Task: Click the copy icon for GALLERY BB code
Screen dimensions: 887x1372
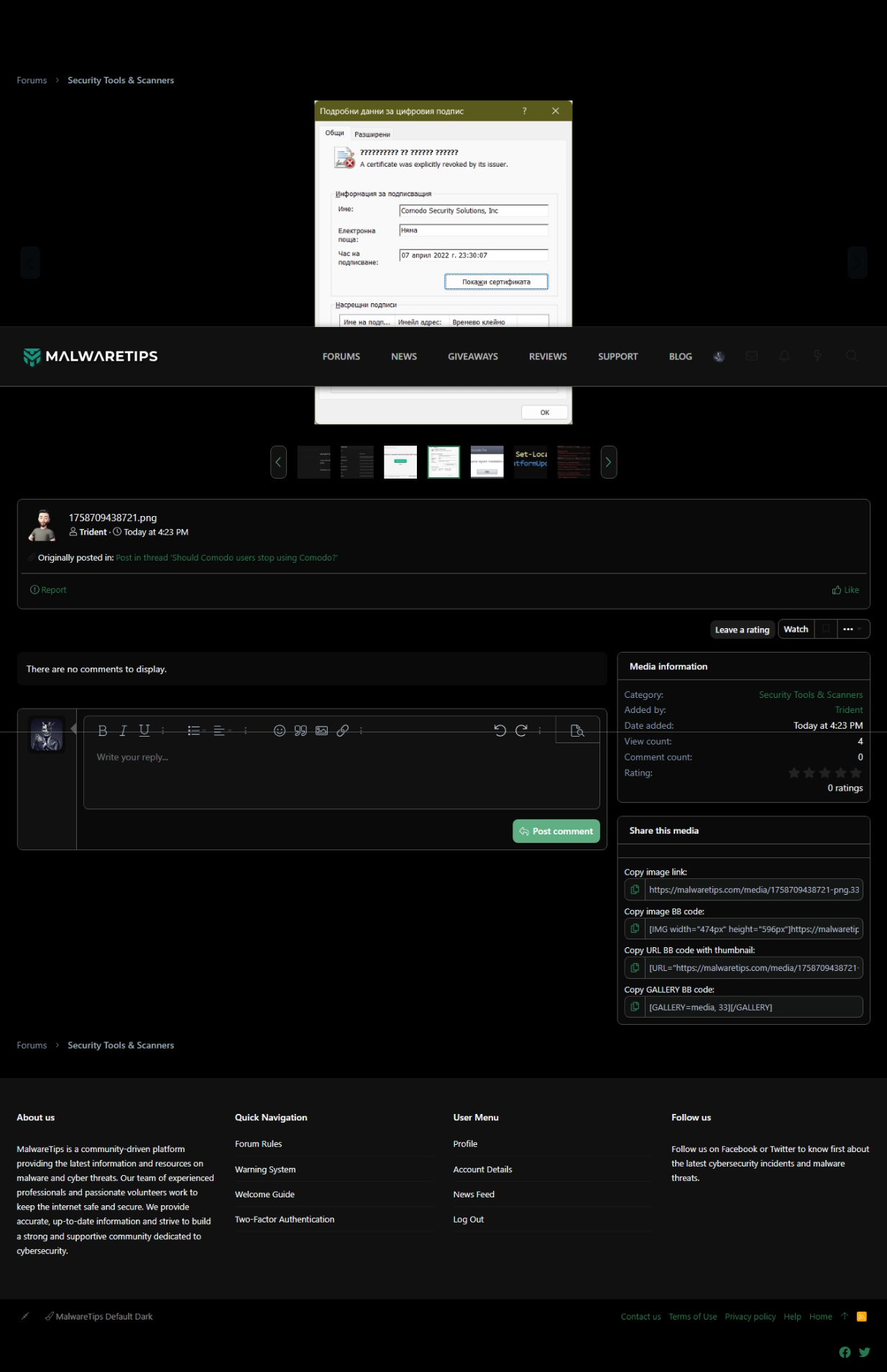Action: 635,1007
